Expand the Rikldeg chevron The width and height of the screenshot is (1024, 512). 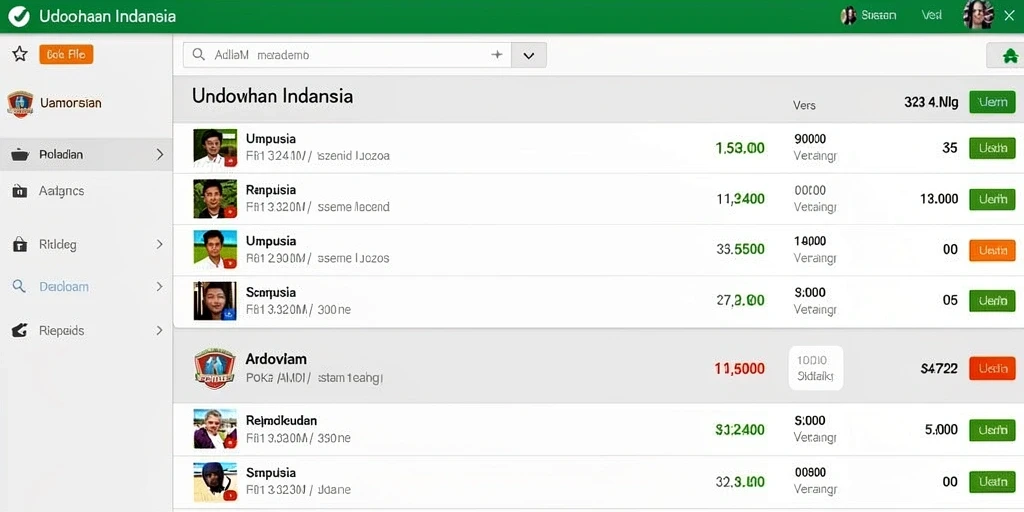tap(159, 244)
